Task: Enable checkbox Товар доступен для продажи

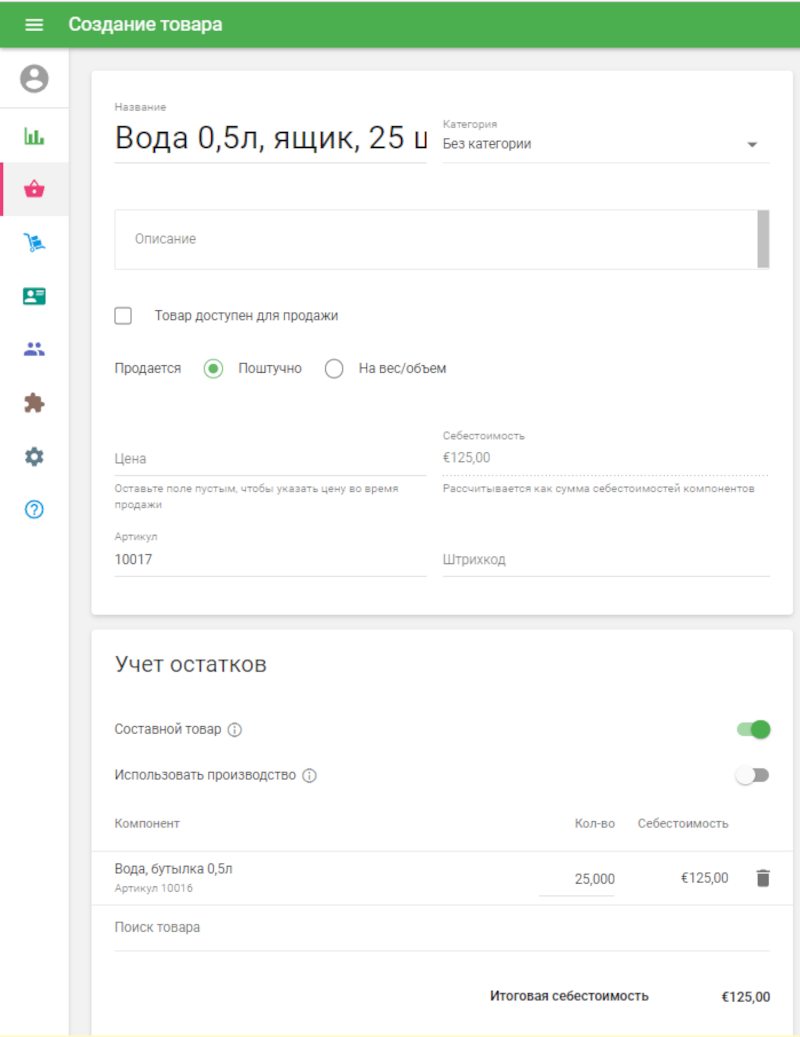Action: tap(122, 315)
